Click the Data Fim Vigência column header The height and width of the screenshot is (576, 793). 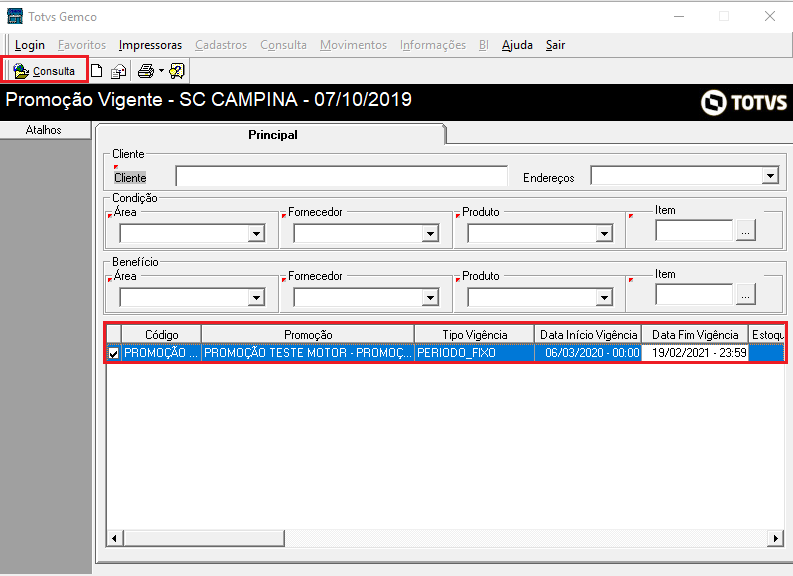click(x=695, y=335)
